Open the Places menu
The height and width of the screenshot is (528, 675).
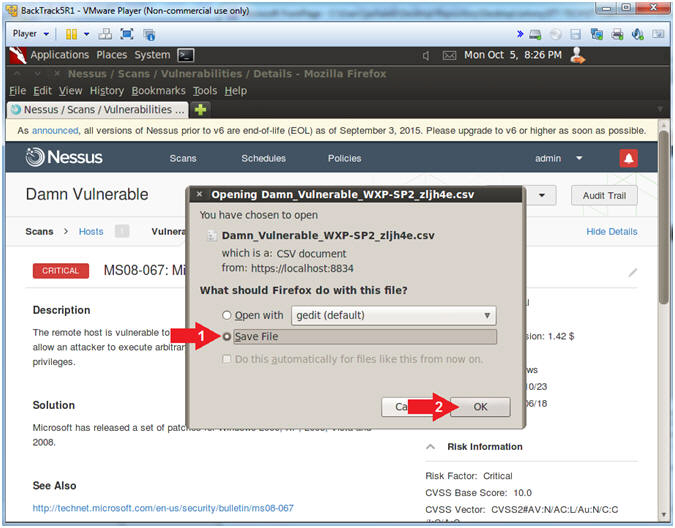pyautogui.click(x=111, y=55)
